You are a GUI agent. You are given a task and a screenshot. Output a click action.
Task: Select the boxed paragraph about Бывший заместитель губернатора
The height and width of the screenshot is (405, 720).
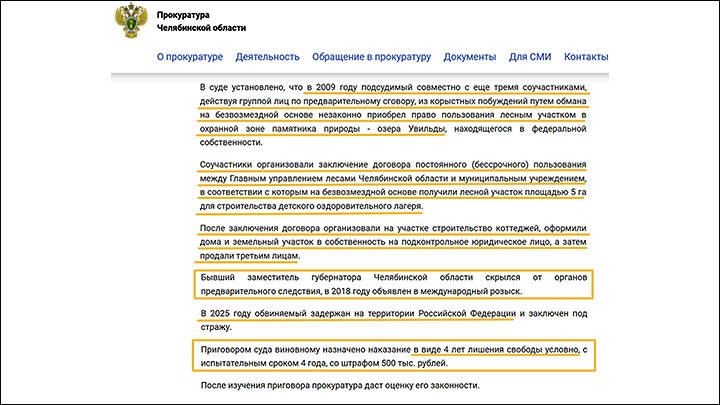tap(392, 284)
